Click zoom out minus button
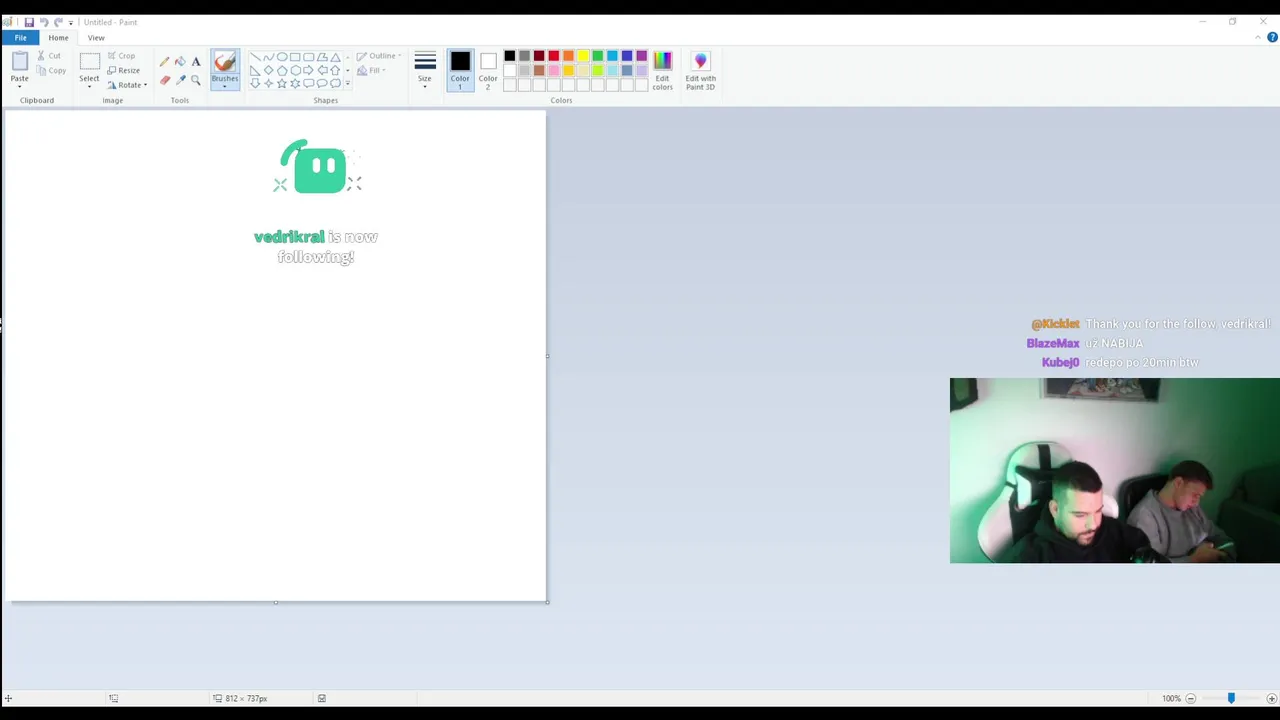Image resolution: width=1280 pixels, height=720 pixels. click(1190, 698)
